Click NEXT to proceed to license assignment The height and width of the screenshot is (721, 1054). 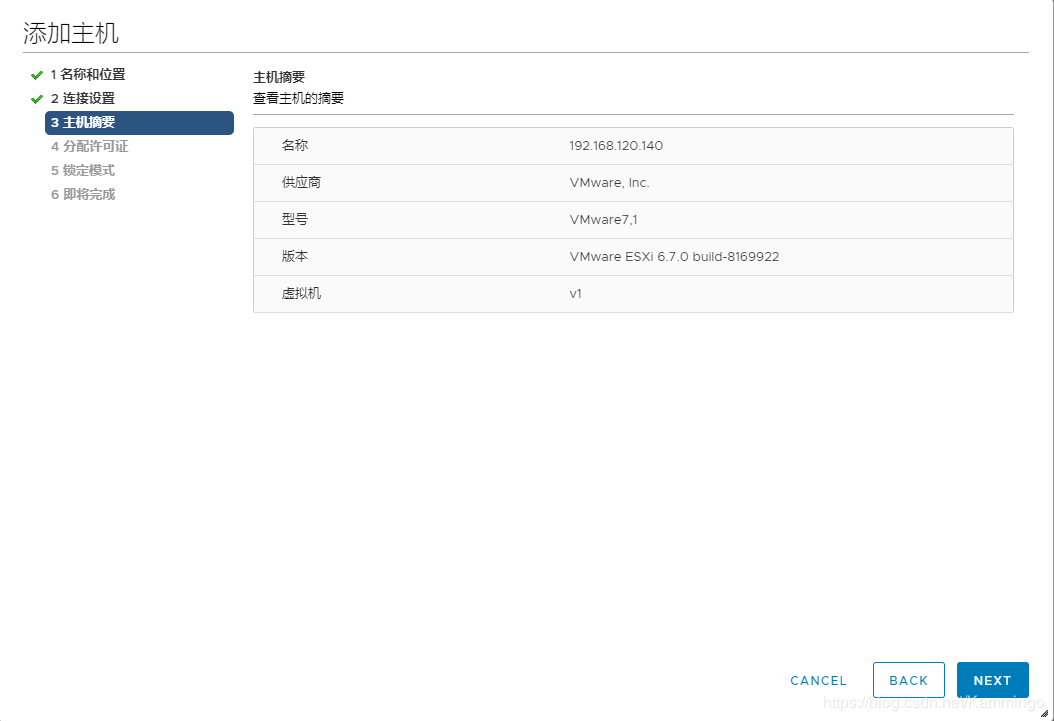pyautogui.click(x=992, y=679)
